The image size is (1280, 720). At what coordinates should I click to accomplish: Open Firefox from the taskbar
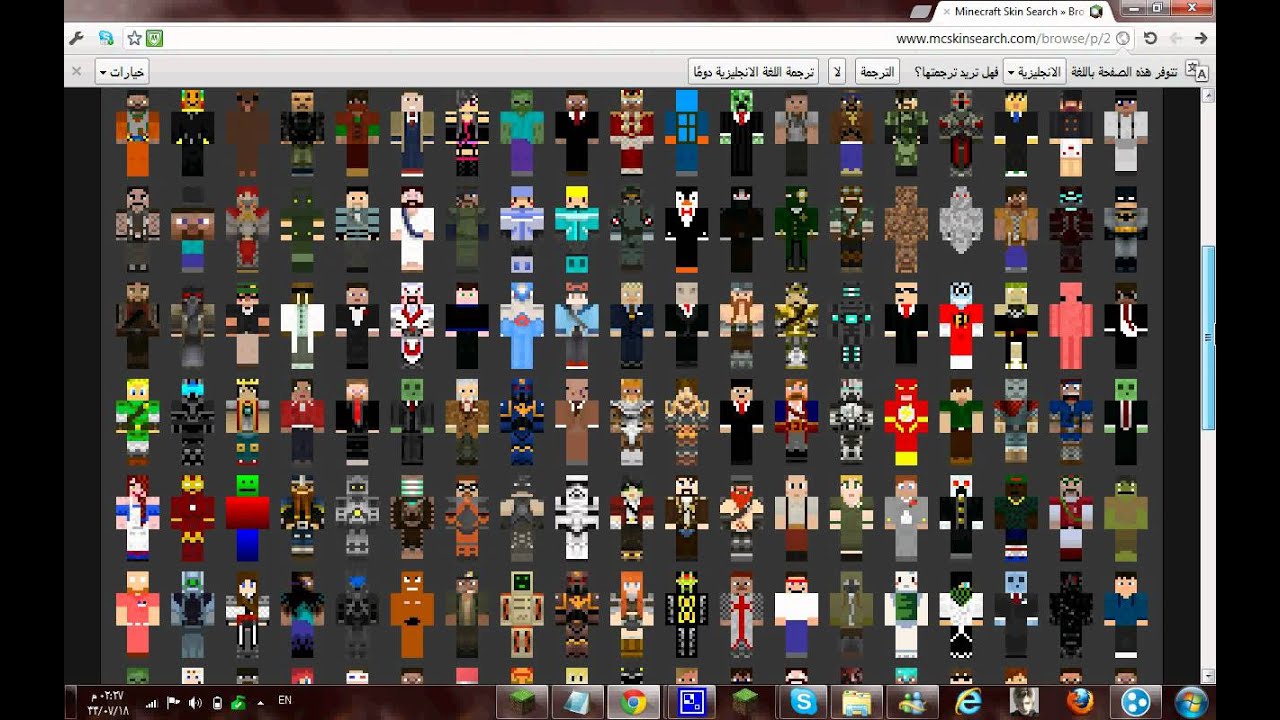pyautogui.click(x=1078, y=701)
